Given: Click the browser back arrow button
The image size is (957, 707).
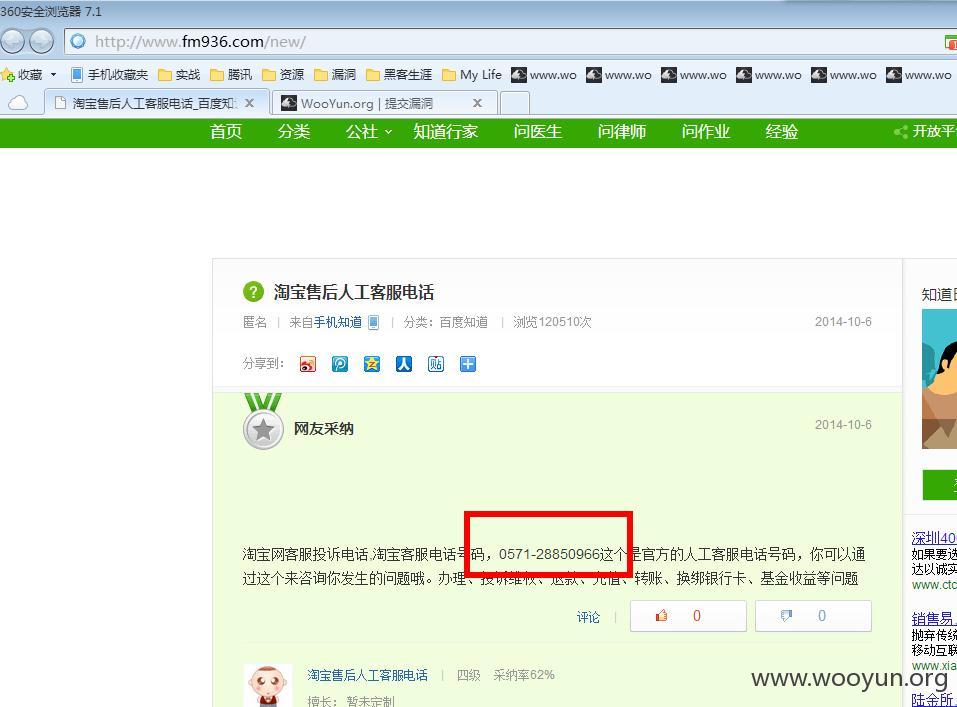Looking at the screenshot, I should coord(12,42).
